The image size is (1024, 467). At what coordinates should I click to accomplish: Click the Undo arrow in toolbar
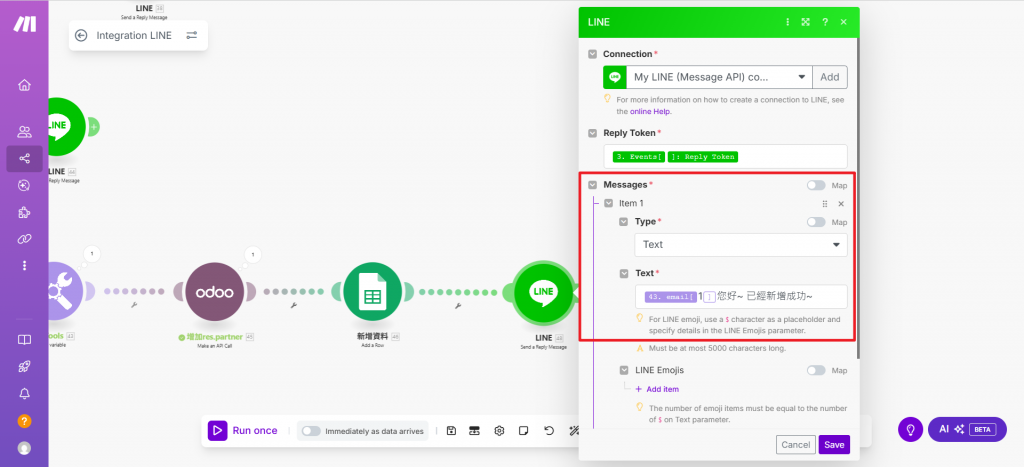[549, 430]
